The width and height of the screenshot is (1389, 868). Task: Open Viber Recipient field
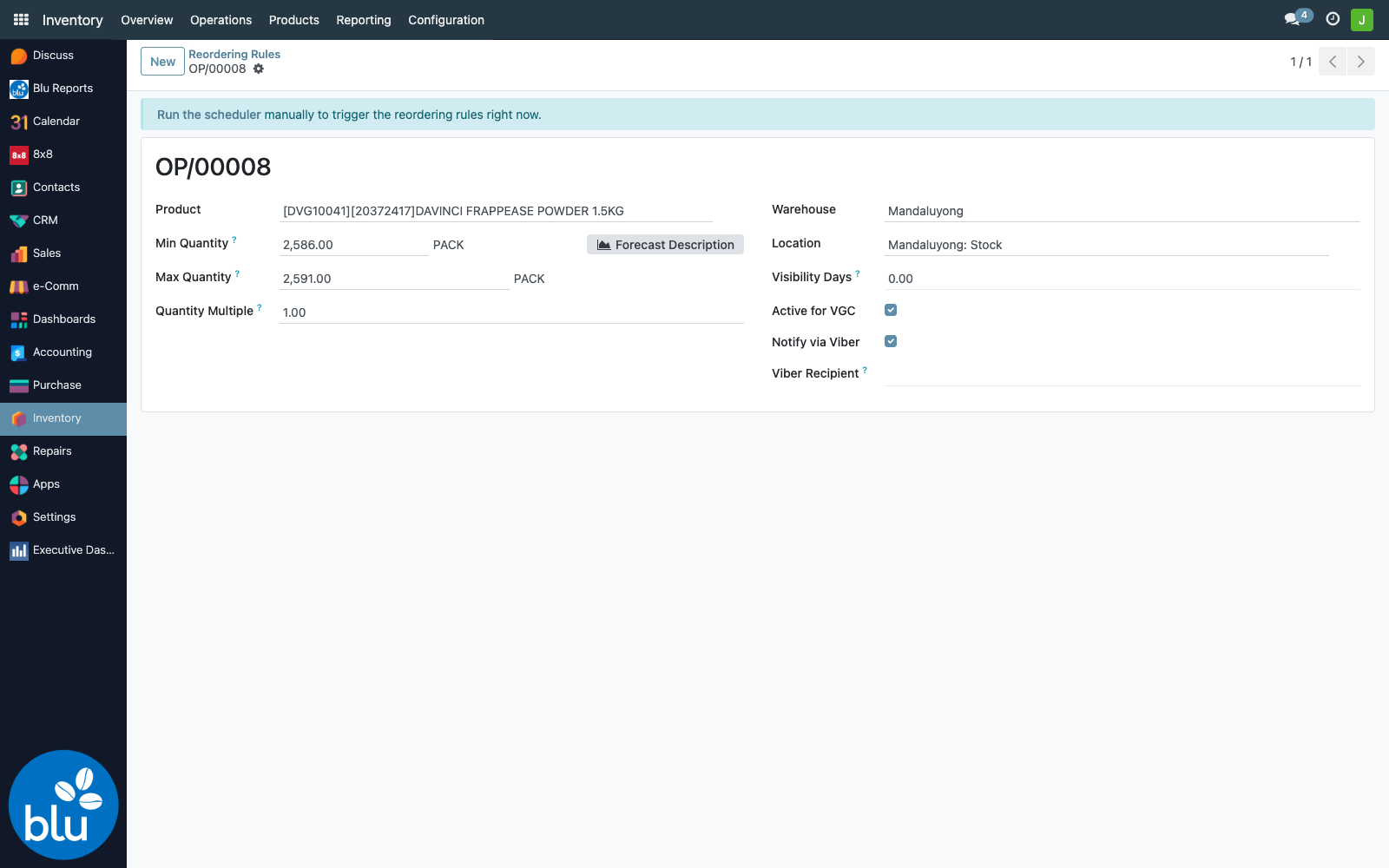[x=1122, y=374]
